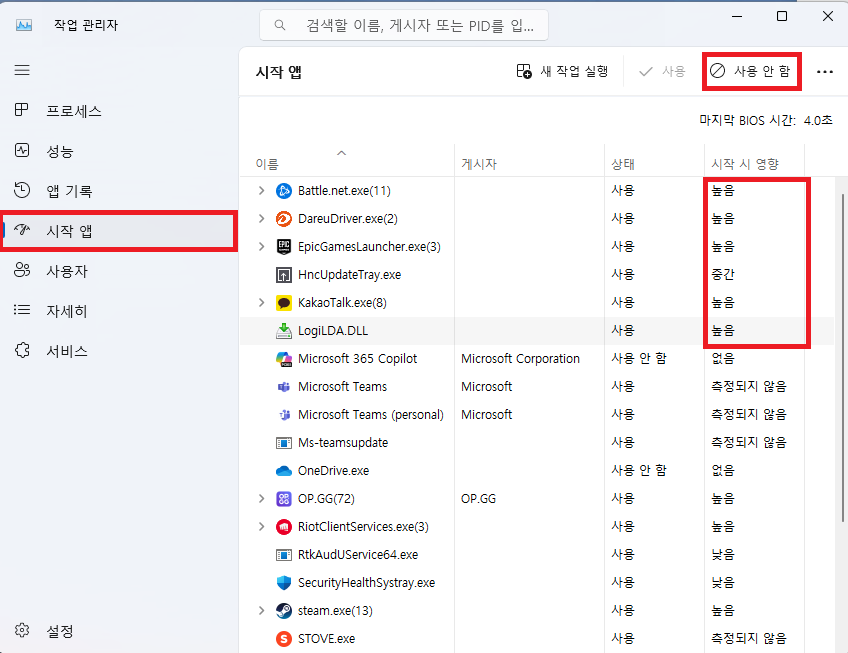The width and height of the screenshot is (848, 653).
Task: Click the OneDrive cloud icon
Action: [284, 471]
